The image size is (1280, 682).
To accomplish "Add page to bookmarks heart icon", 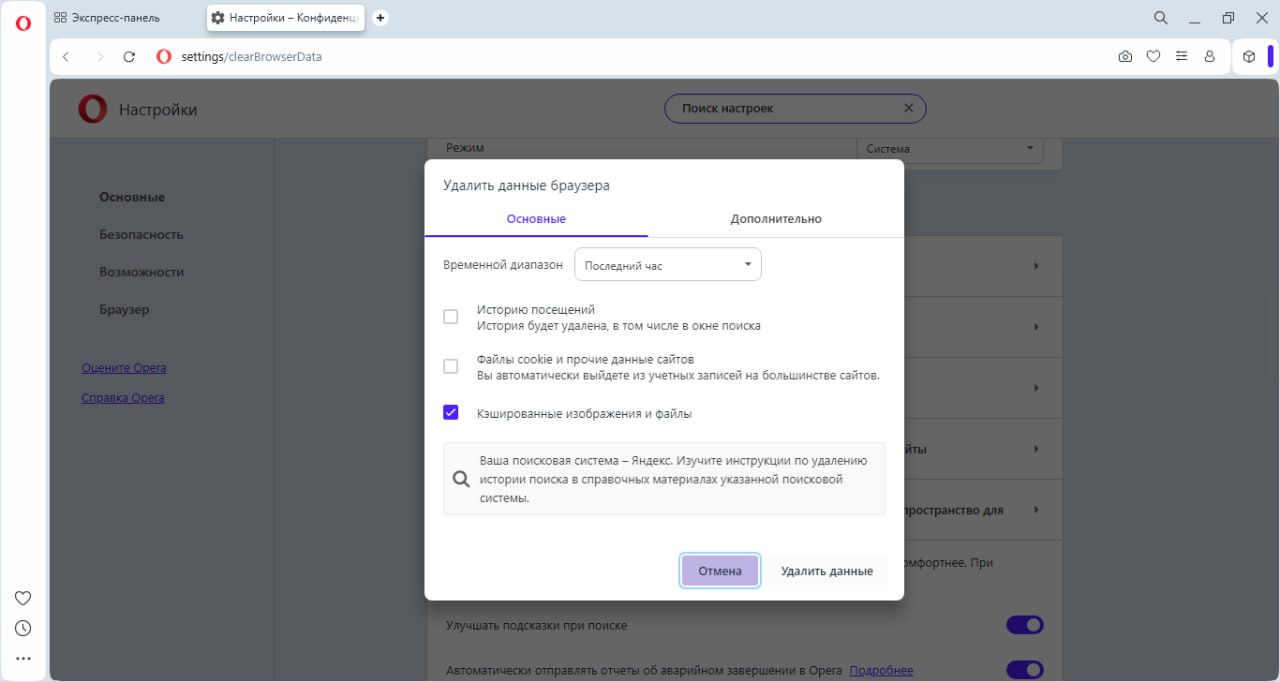I will pos(1153,57).
